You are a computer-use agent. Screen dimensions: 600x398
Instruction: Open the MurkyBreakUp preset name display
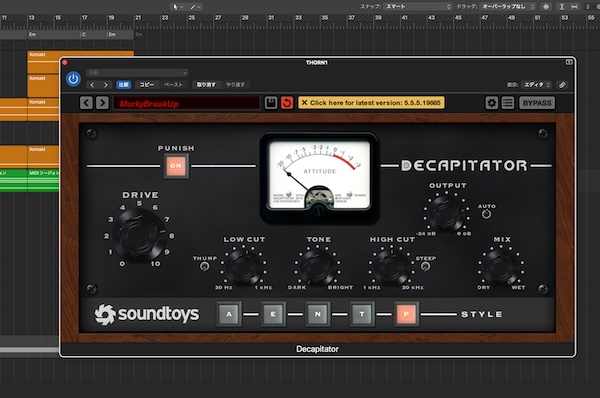(186, 103)
